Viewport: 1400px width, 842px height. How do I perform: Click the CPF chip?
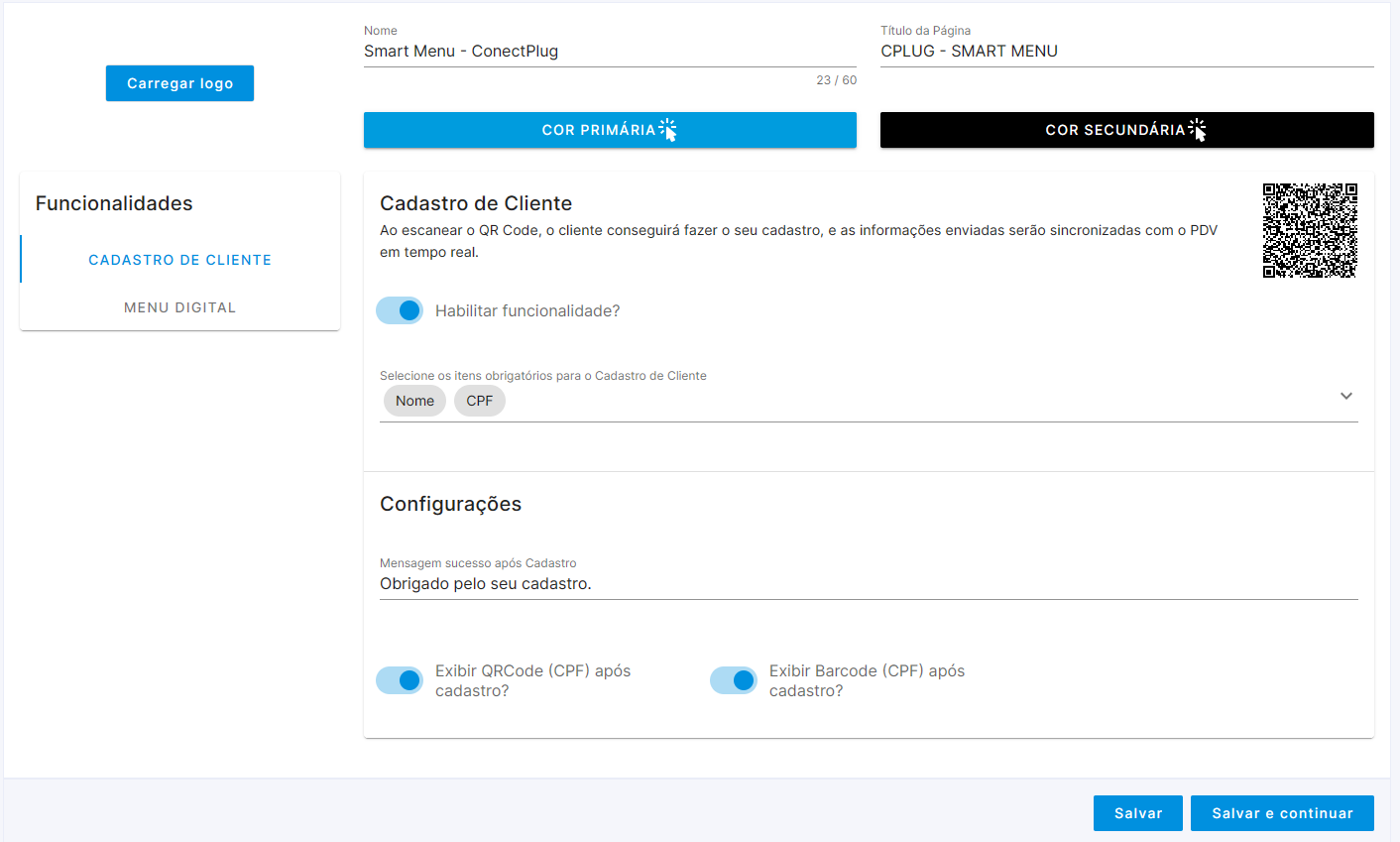click(x=480, y=401)
